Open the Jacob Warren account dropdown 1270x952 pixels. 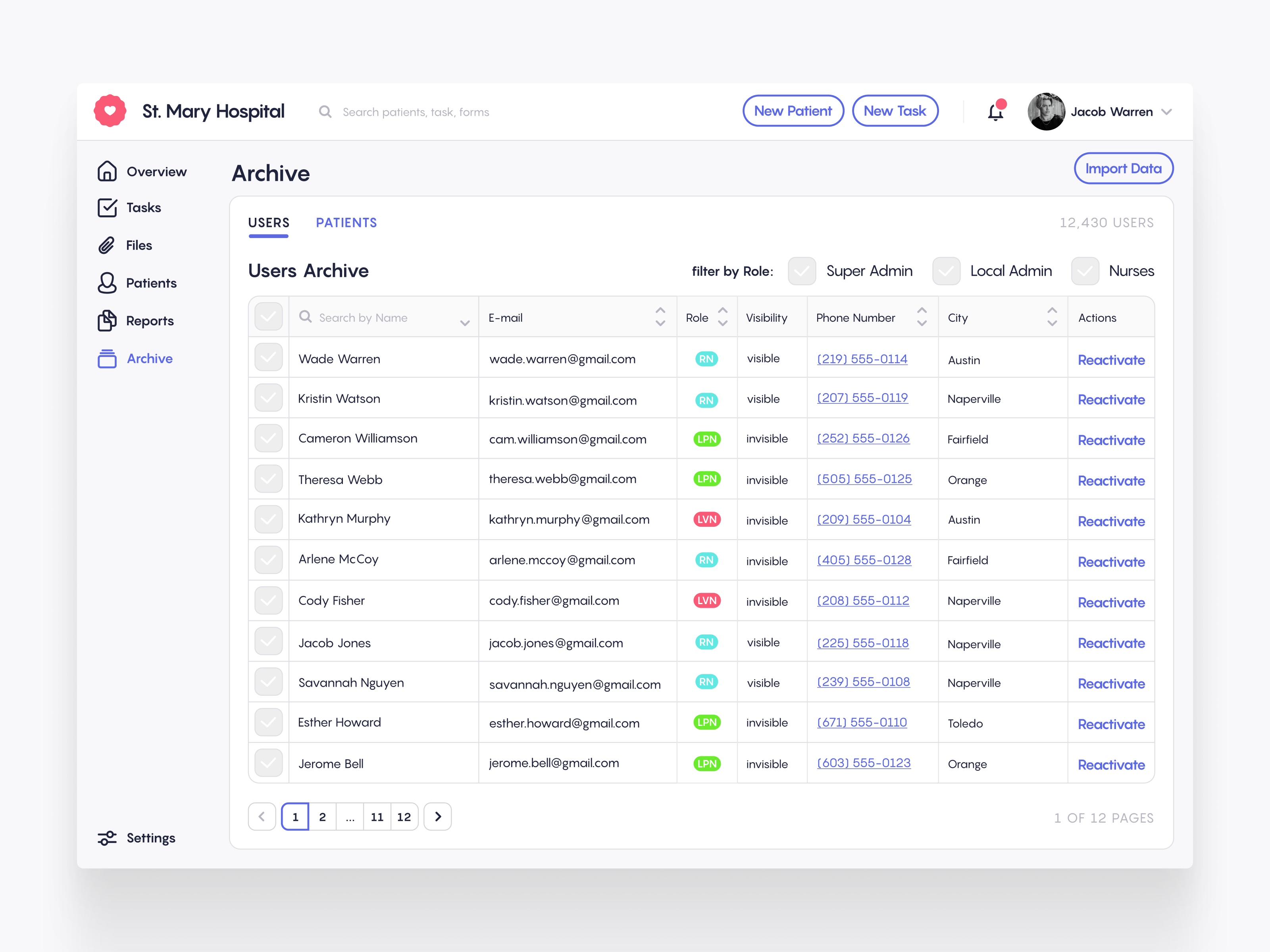coord(1167,112)
